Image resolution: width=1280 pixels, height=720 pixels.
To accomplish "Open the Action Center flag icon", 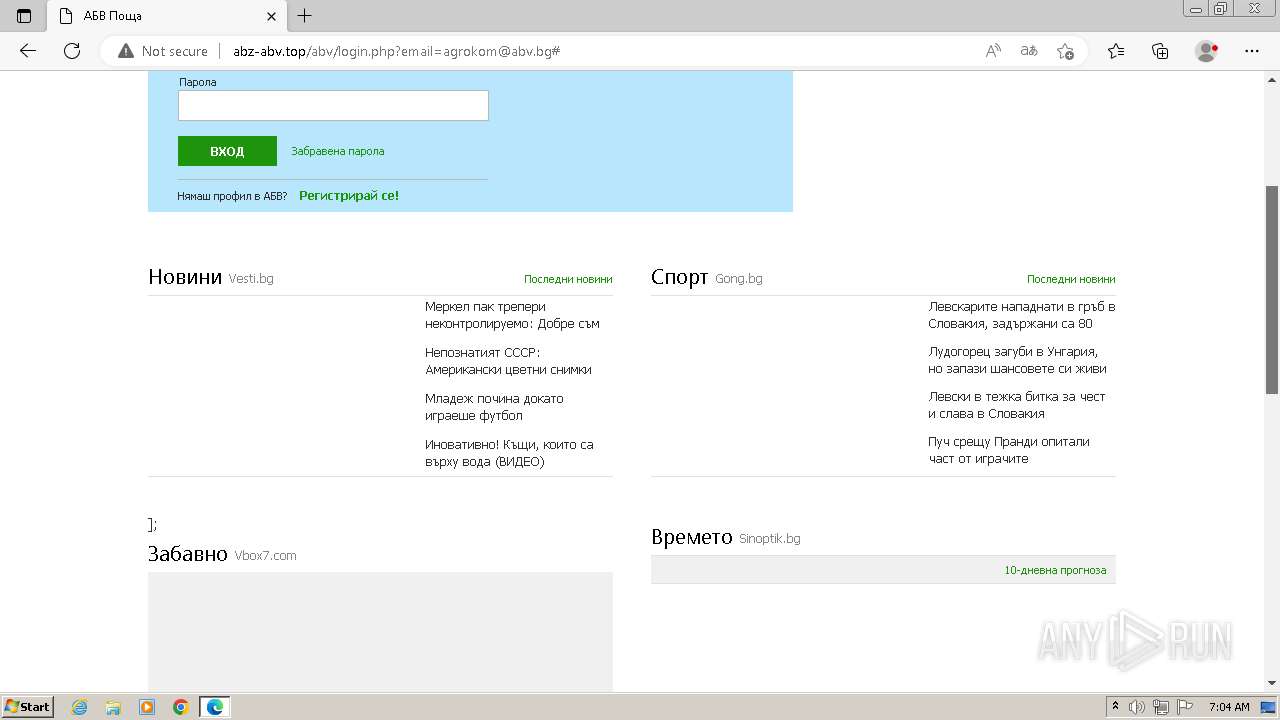I will tap(1185, 707).
